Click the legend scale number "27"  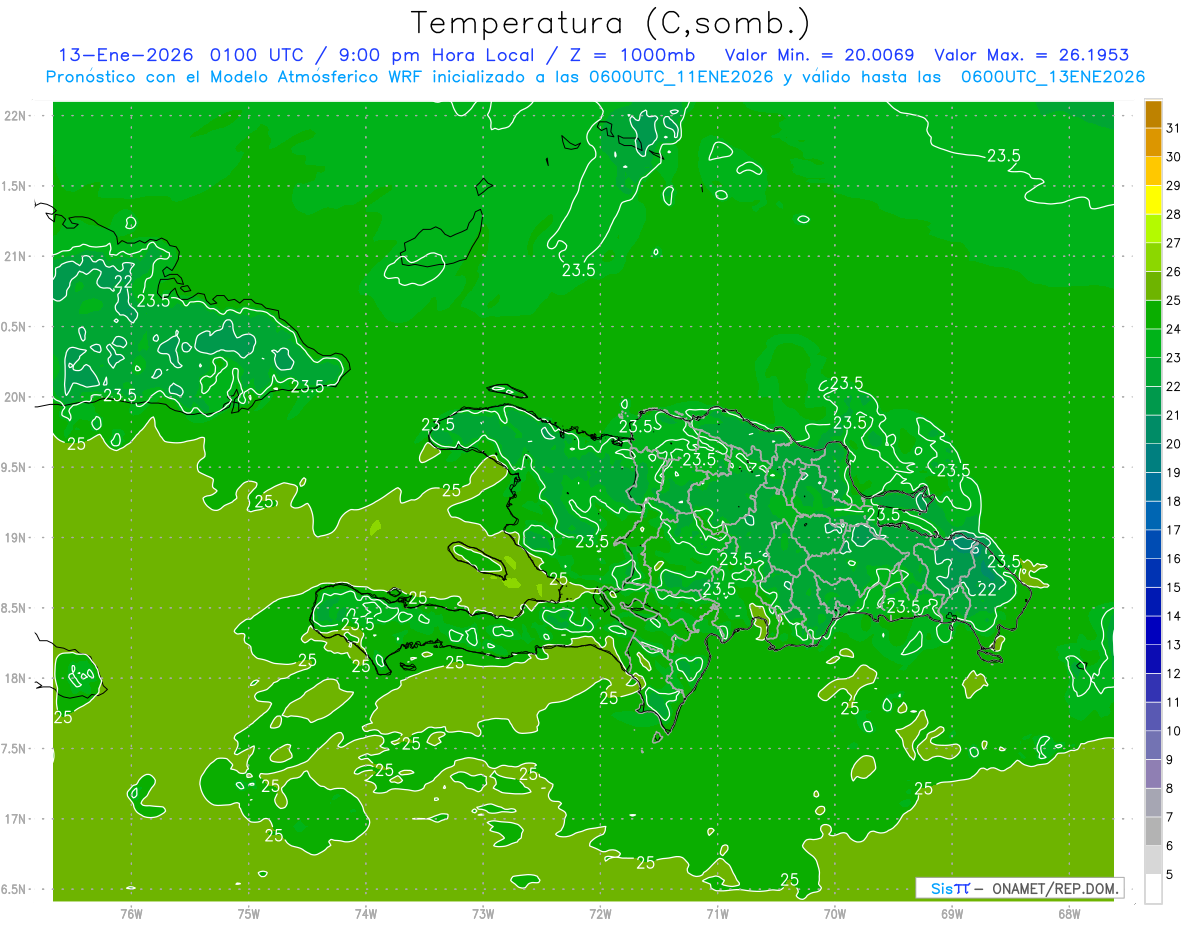pyautogui.click(x=1173, y=243)
